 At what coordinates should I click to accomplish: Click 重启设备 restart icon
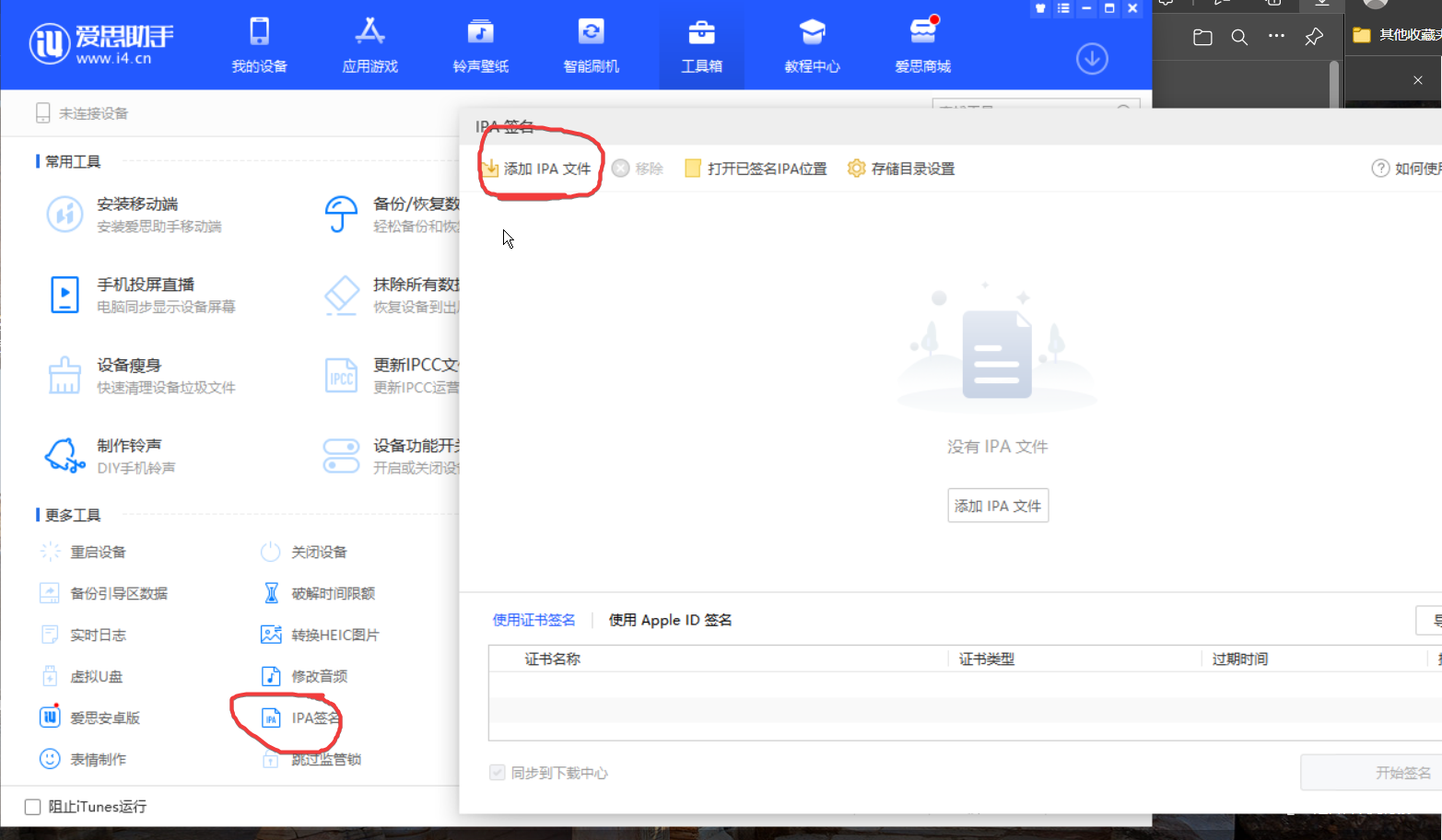pos(50,552)
